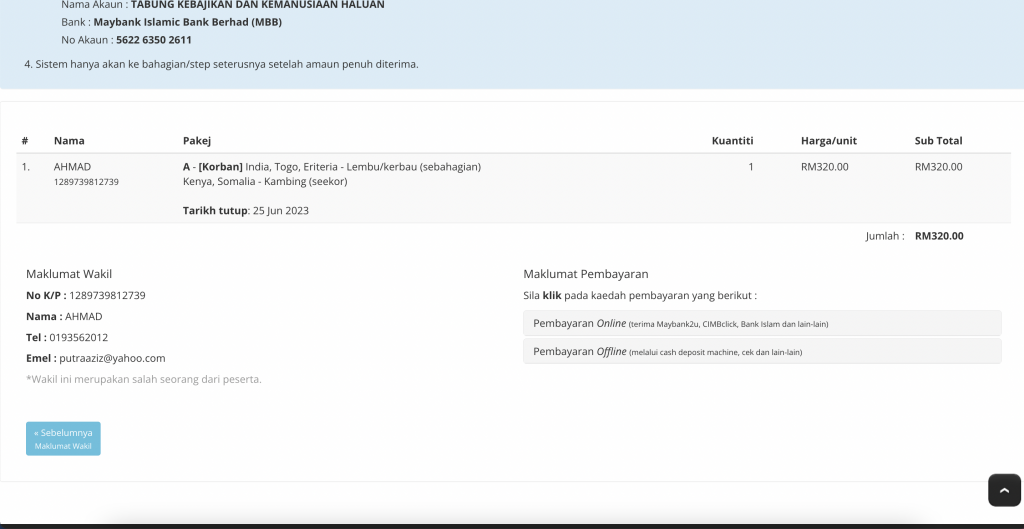Click the Nama column header
Screen dimensions: 1024x529
69,140
